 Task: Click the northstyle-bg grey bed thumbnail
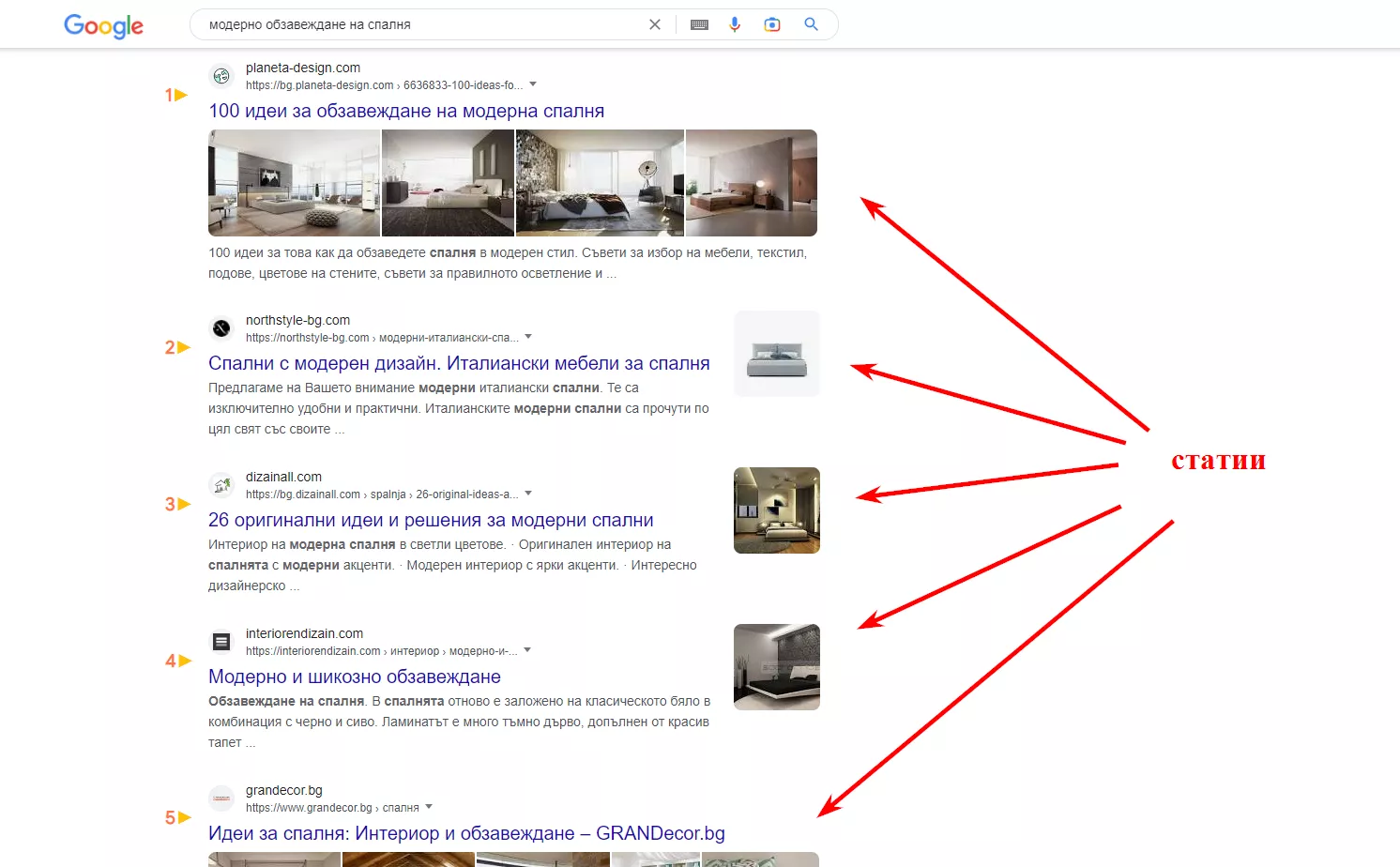click(777, 354)
